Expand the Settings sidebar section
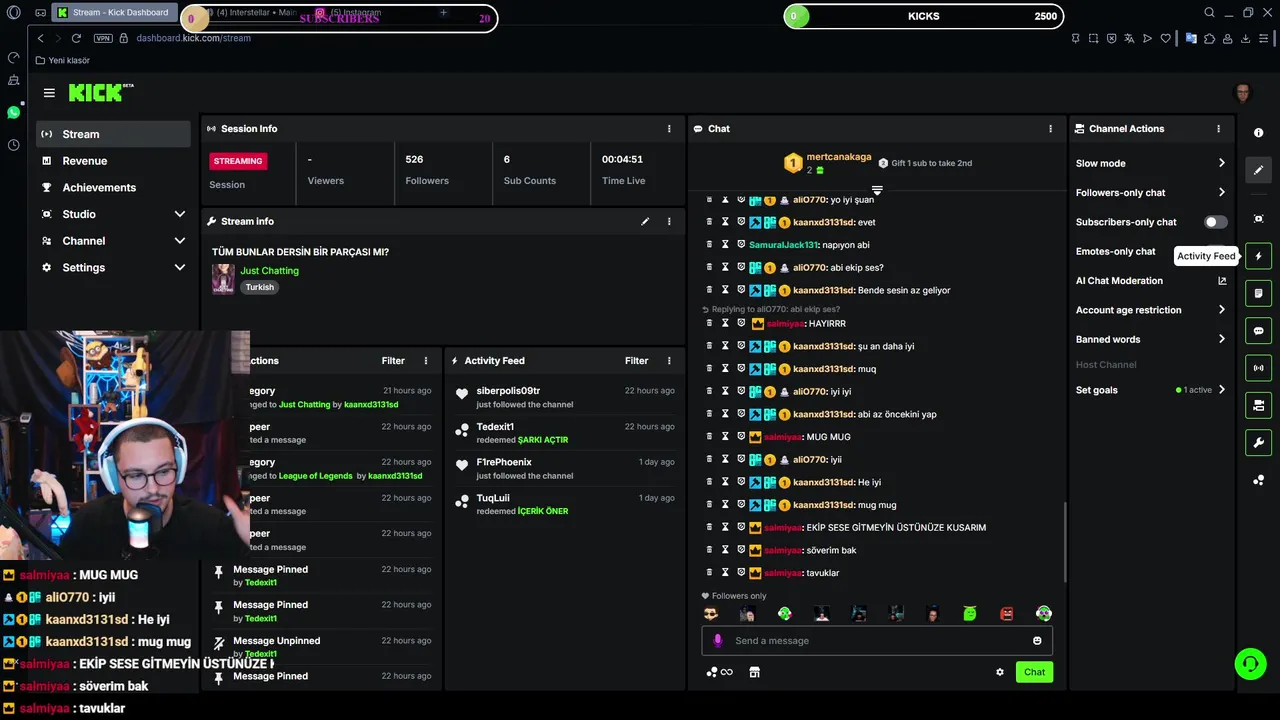The width and height of the screenshot is (1280, 720). [113, 268]
